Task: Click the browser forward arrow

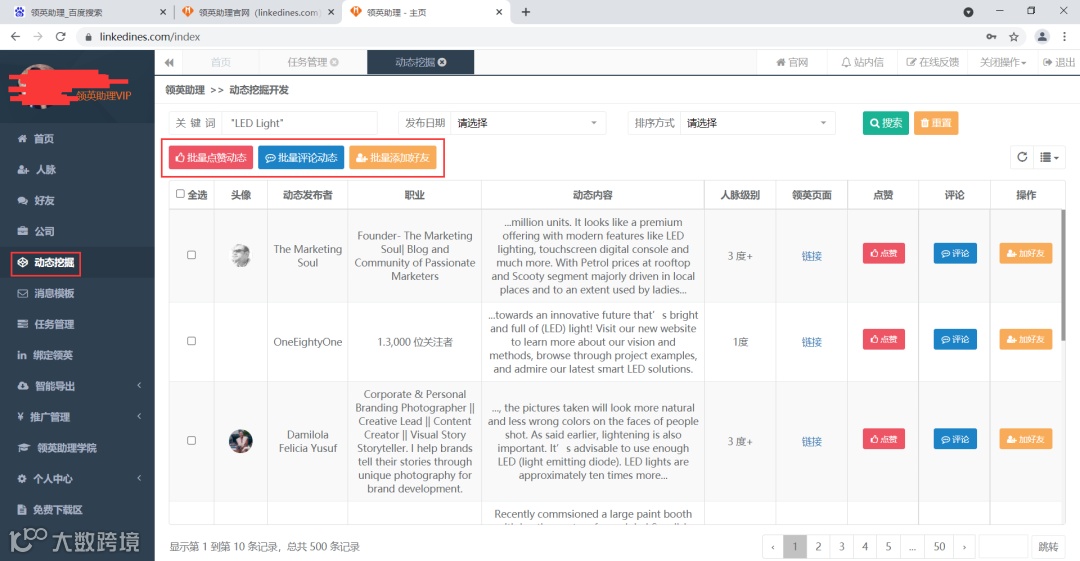Action: 38,37
